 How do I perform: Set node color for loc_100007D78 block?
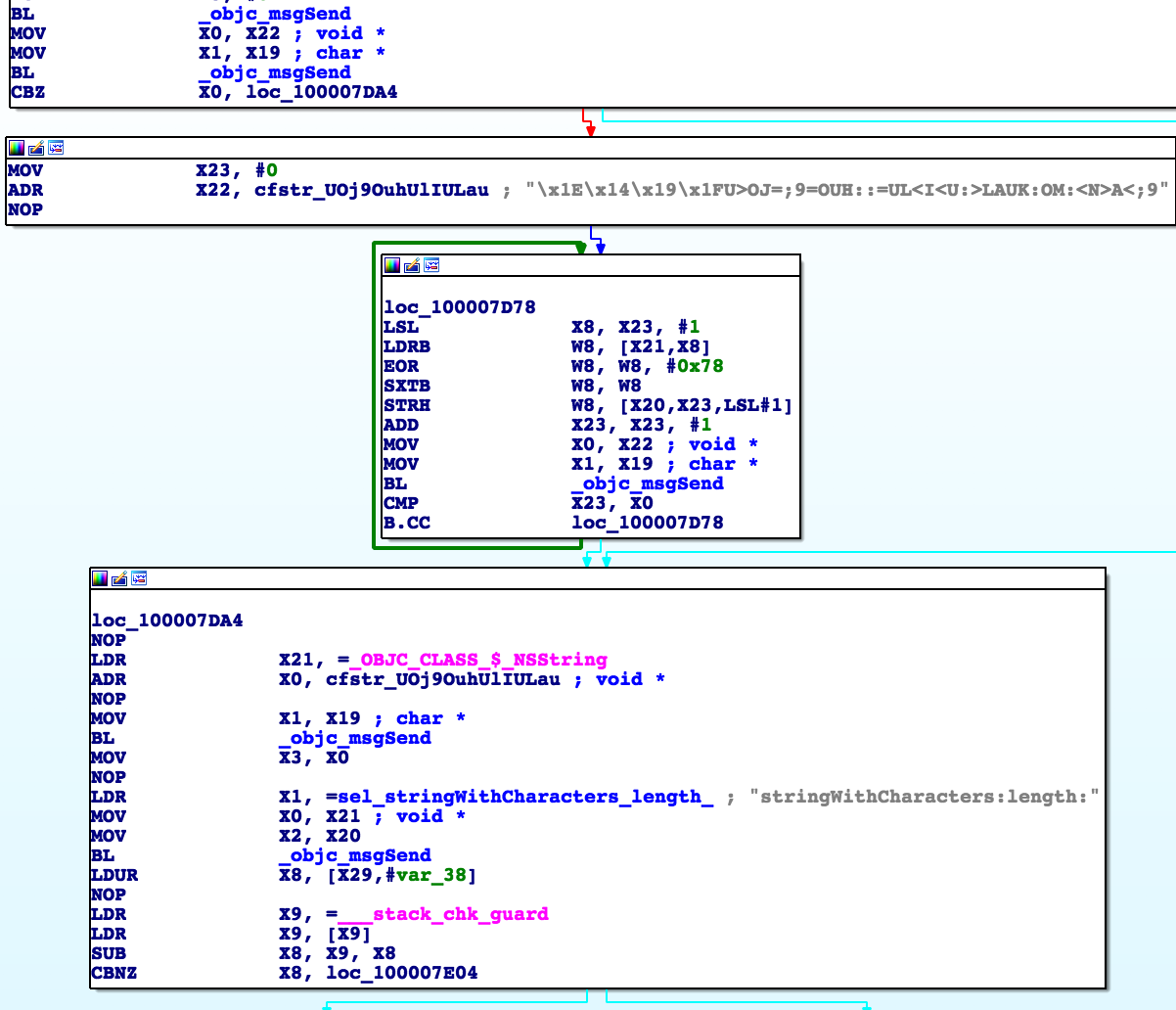(392, 265)
